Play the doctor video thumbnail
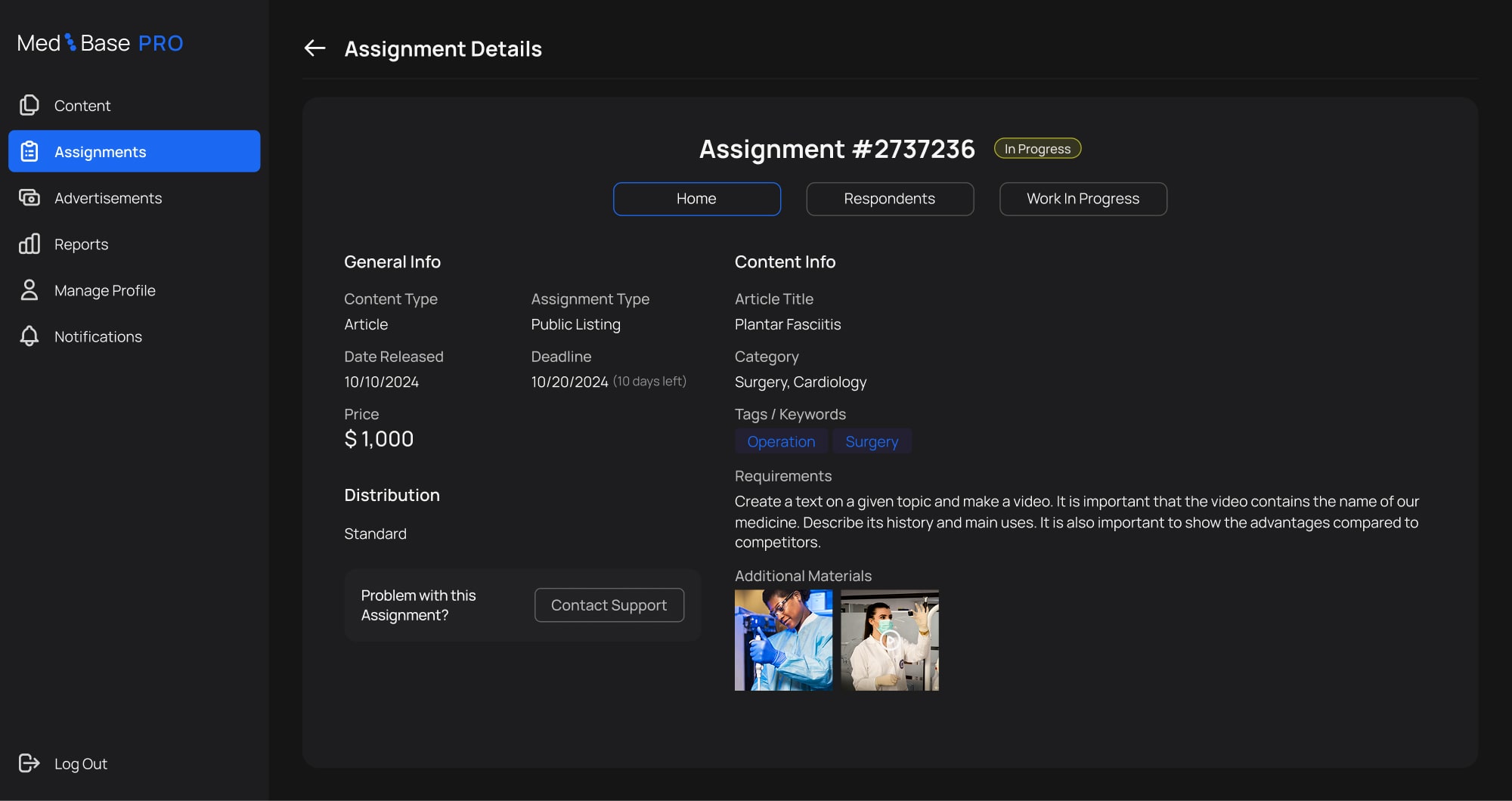Image resolution: width=1512 pixels, height=801 pixels. (890, 640)
